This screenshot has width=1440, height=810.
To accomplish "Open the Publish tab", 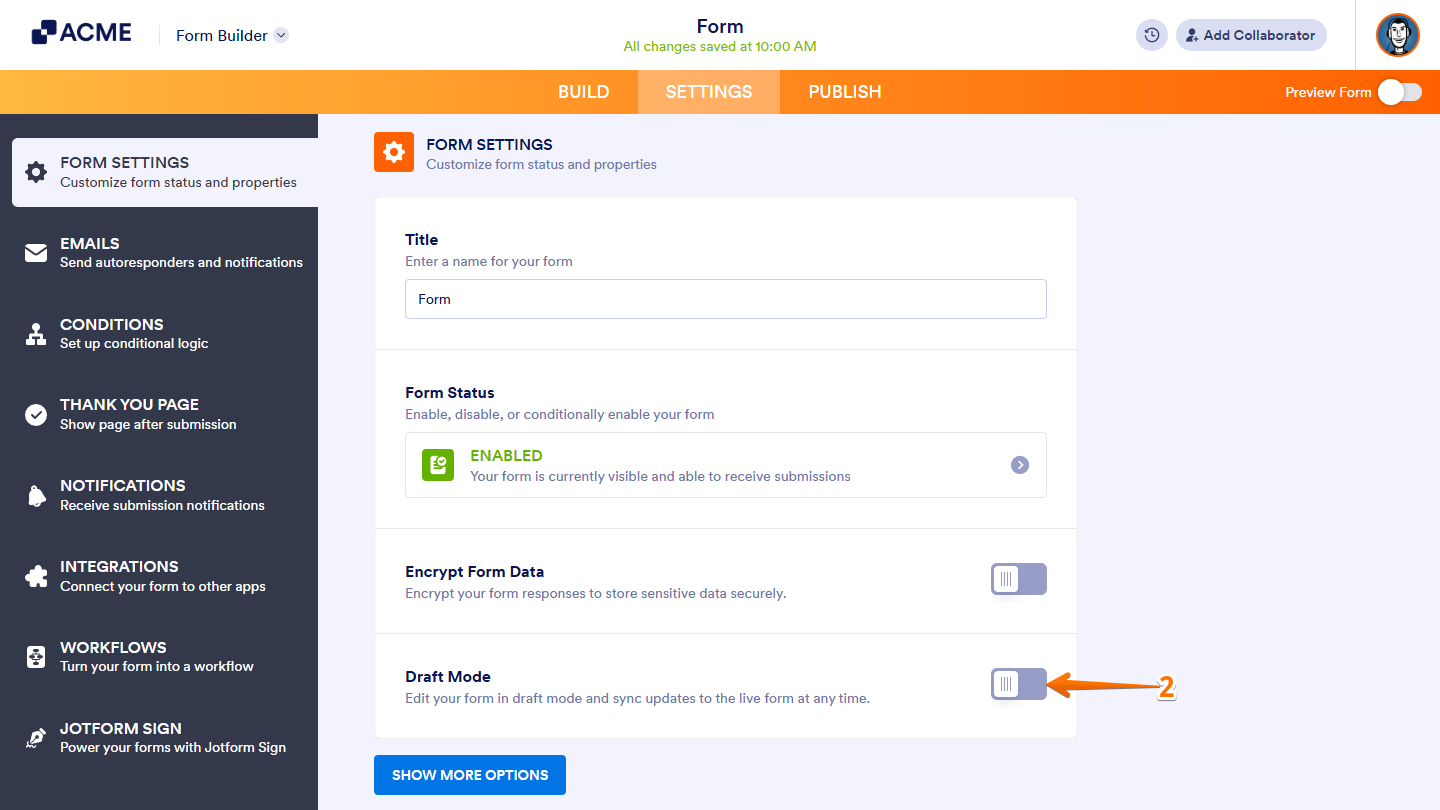I will (x=844, y=91).
